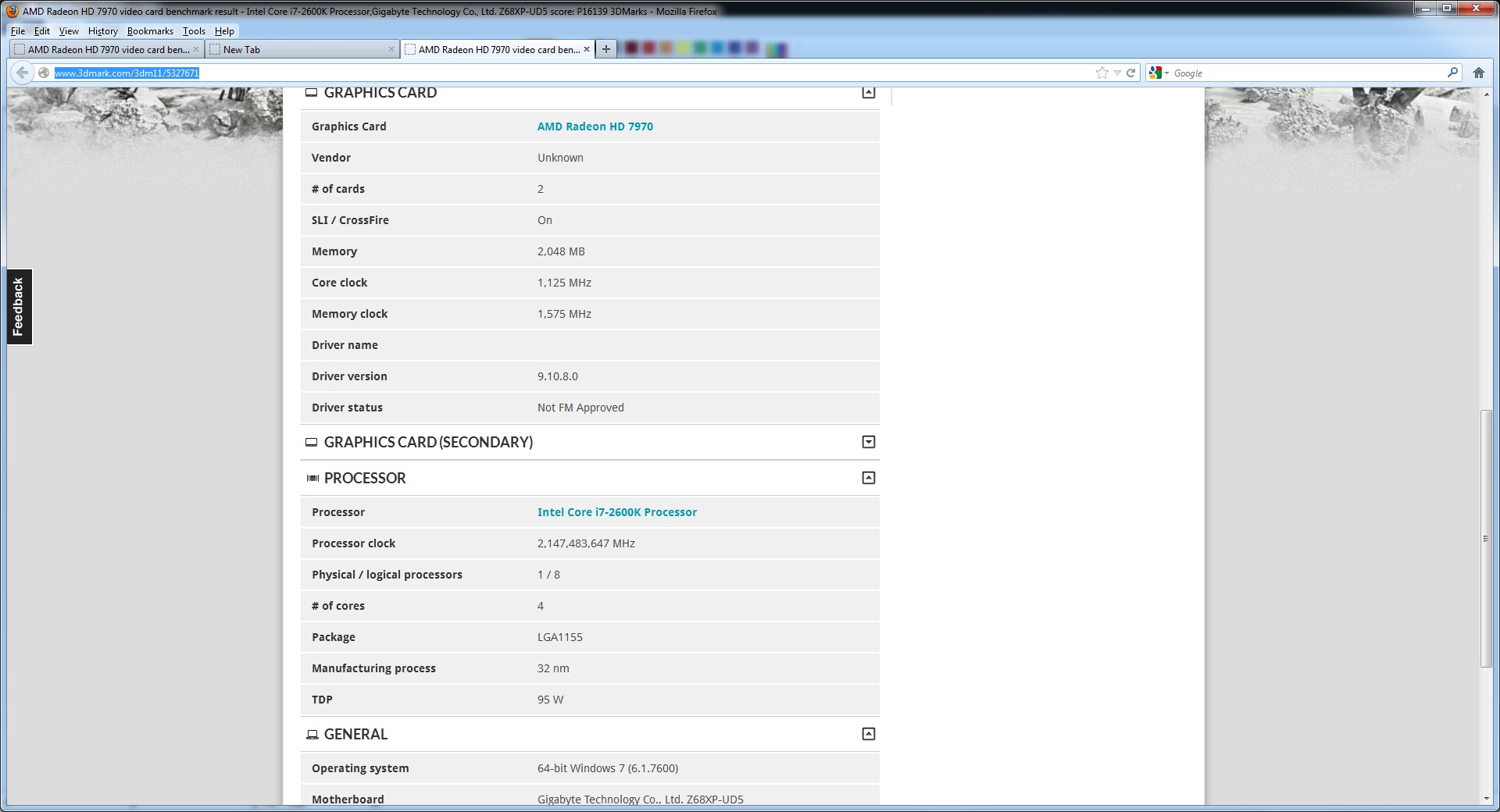Switch to the first AMD Radeon HD 7970 tab

(x=107, y=49)
